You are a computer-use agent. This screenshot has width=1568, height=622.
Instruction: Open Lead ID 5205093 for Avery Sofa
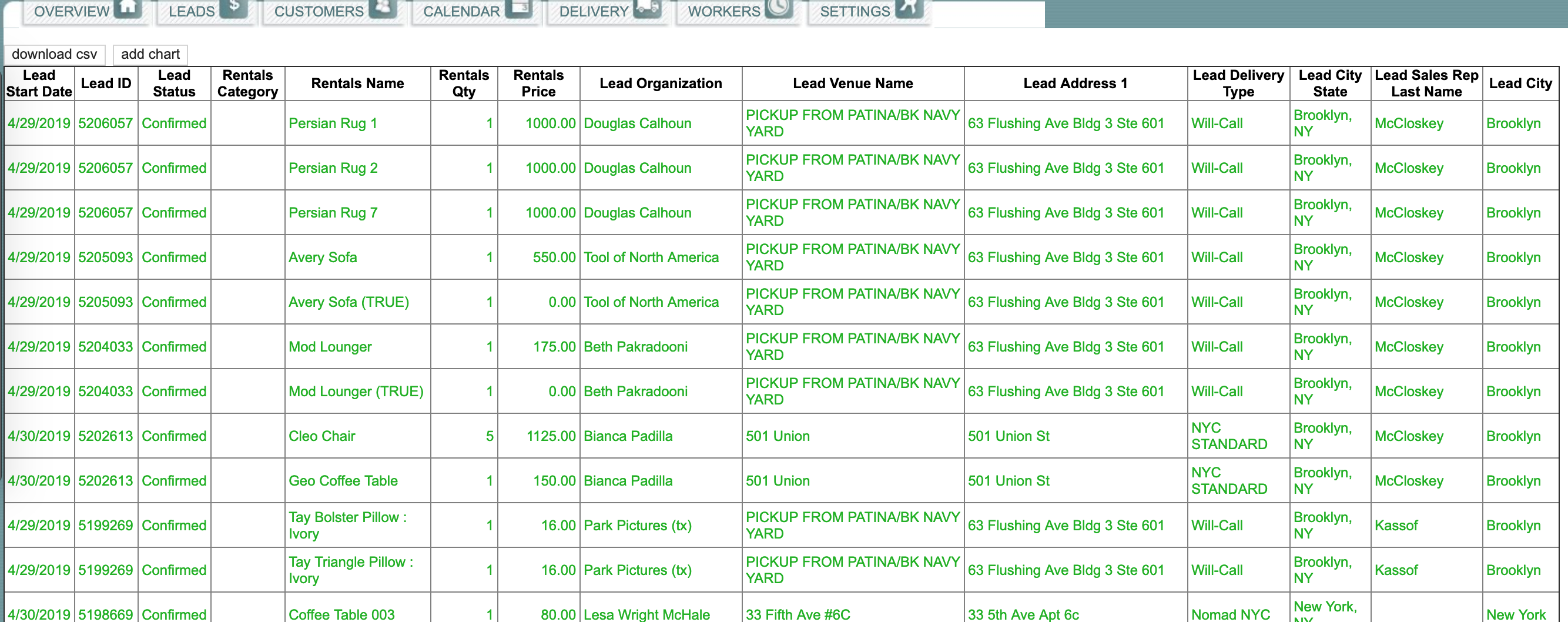[x=105, y=258]
